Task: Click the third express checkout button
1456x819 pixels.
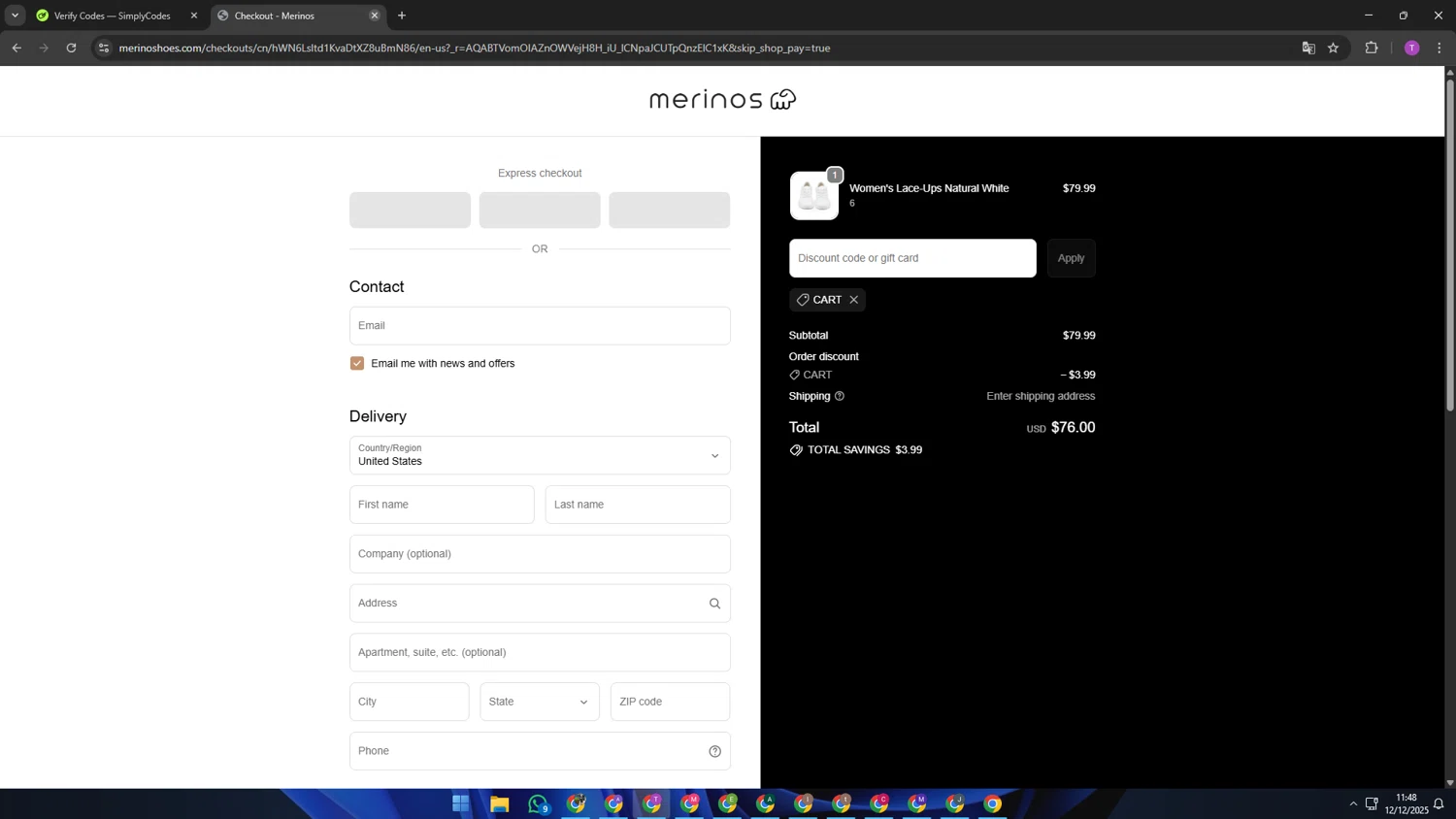Action: click(670, 210)
